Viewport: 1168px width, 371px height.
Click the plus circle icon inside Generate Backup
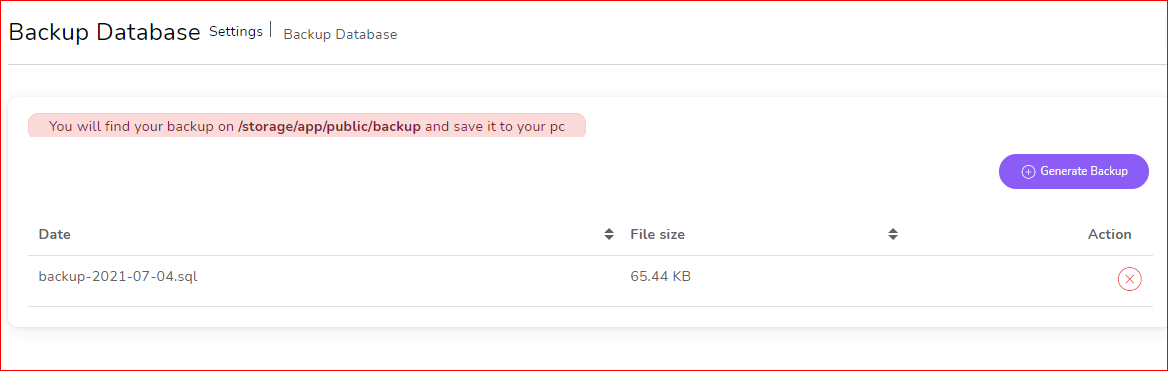[x=1028, y=172]
